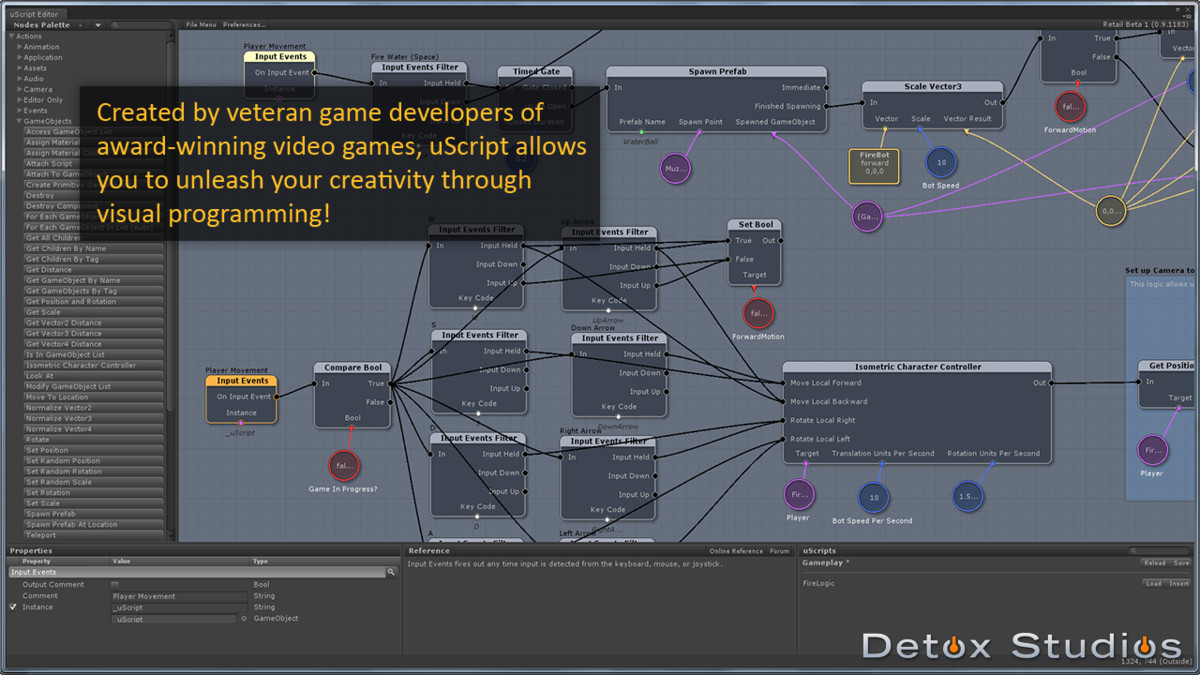The width and height of the screenshot is (1200, 675).
Task: Select the Spawn Prefab node title
Action: (x=717, y=72)
